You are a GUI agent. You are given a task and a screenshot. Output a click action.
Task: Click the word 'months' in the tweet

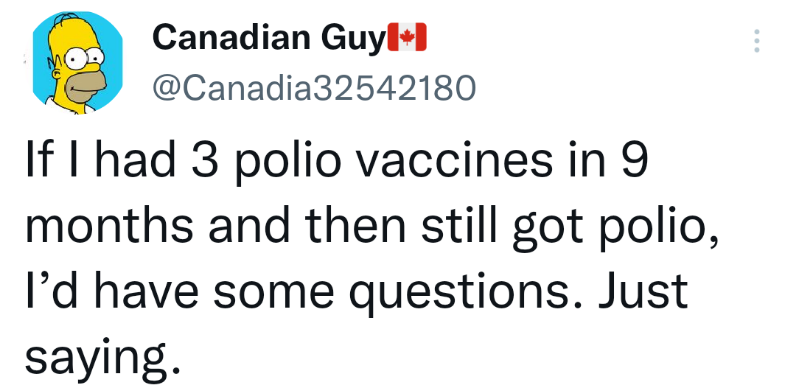click(109, 225)
